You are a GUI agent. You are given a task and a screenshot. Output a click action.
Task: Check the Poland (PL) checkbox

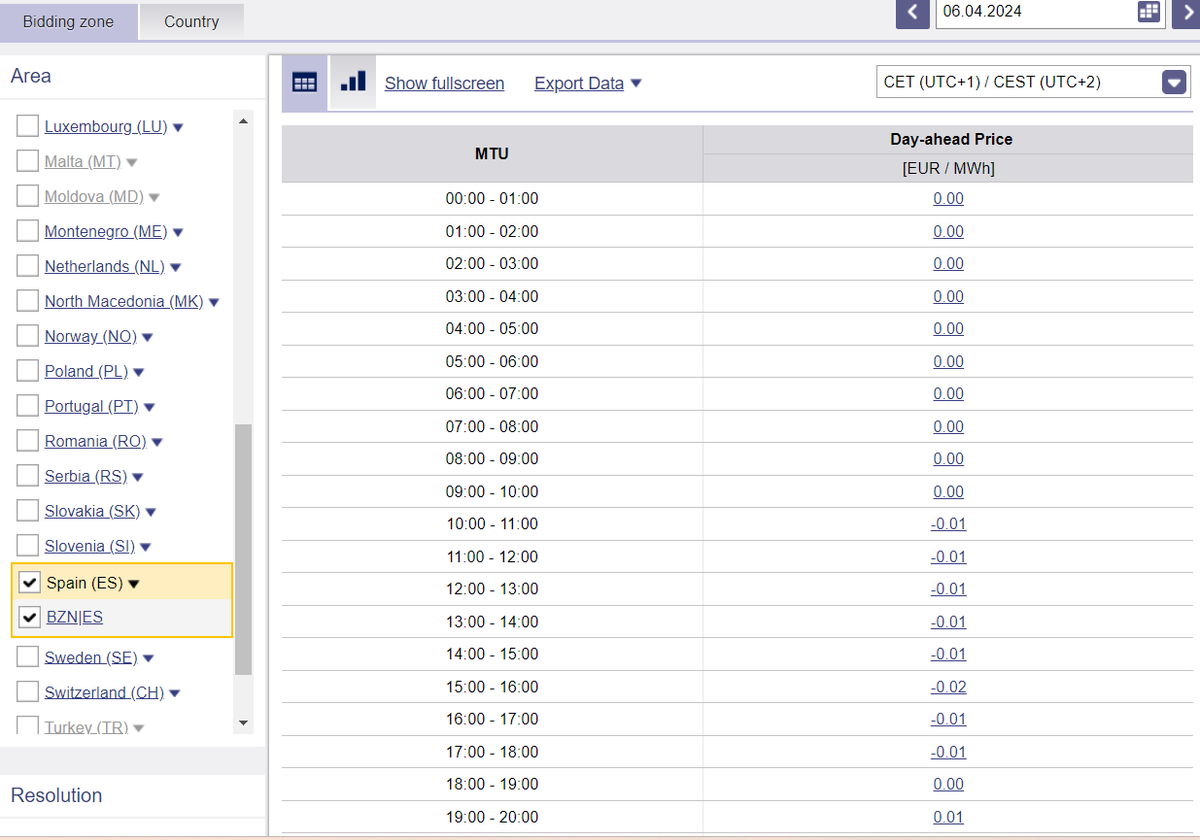tap(28, 371)
